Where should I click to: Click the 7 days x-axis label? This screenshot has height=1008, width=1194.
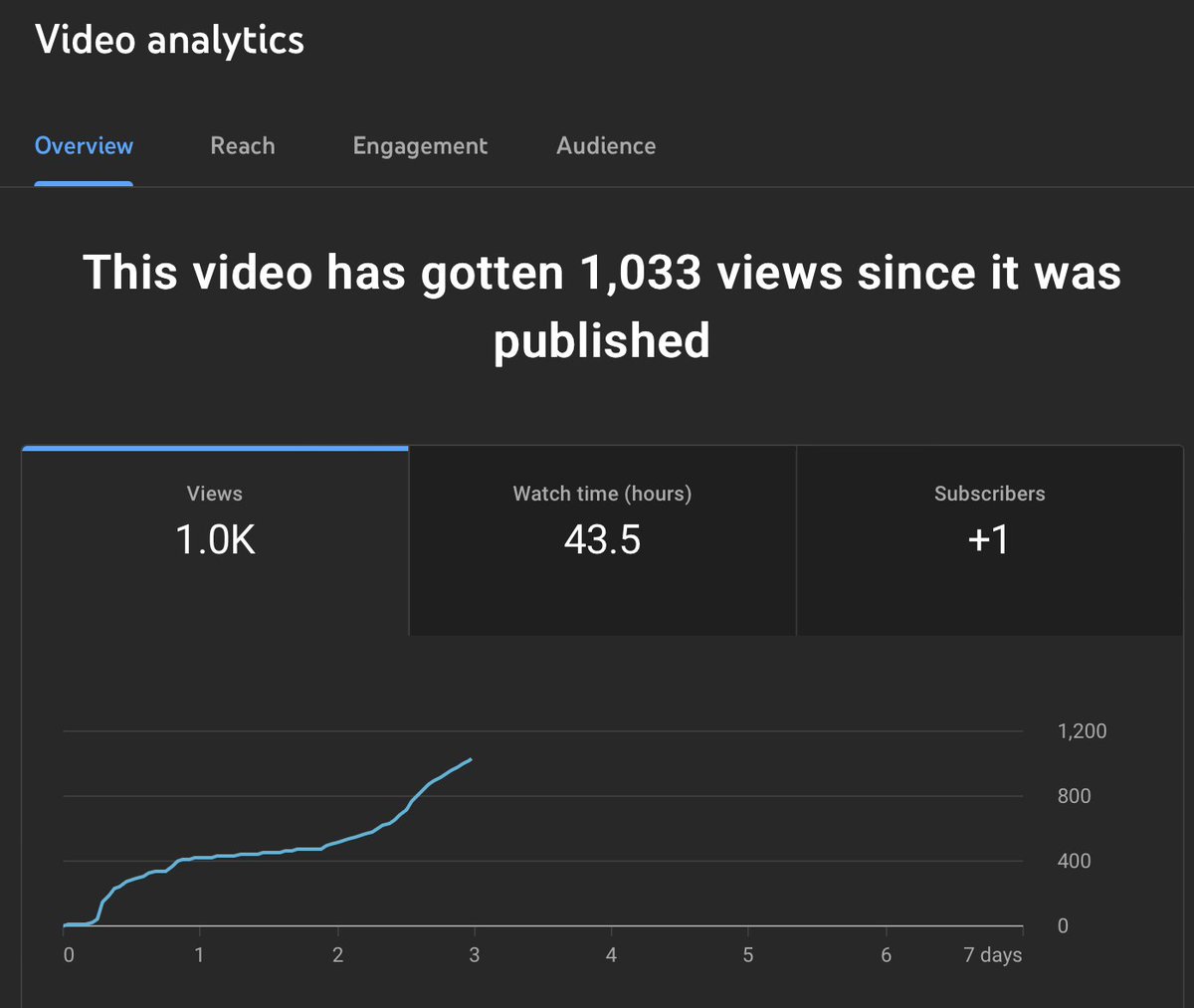[x=992, y=955]
